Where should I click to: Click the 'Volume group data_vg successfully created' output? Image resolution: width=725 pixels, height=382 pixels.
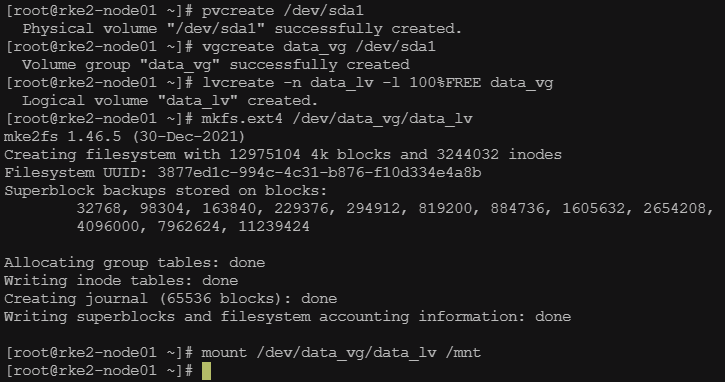point(215,65)
